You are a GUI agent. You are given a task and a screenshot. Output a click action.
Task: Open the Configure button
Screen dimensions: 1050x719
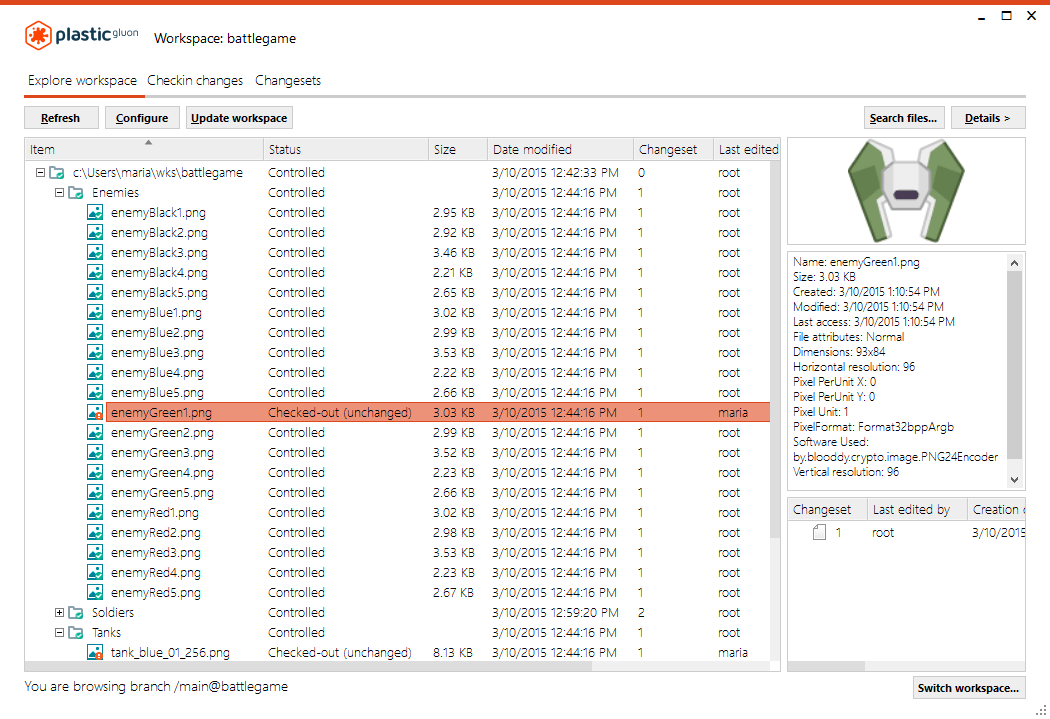pyautogui.click(x=142, y=118)
